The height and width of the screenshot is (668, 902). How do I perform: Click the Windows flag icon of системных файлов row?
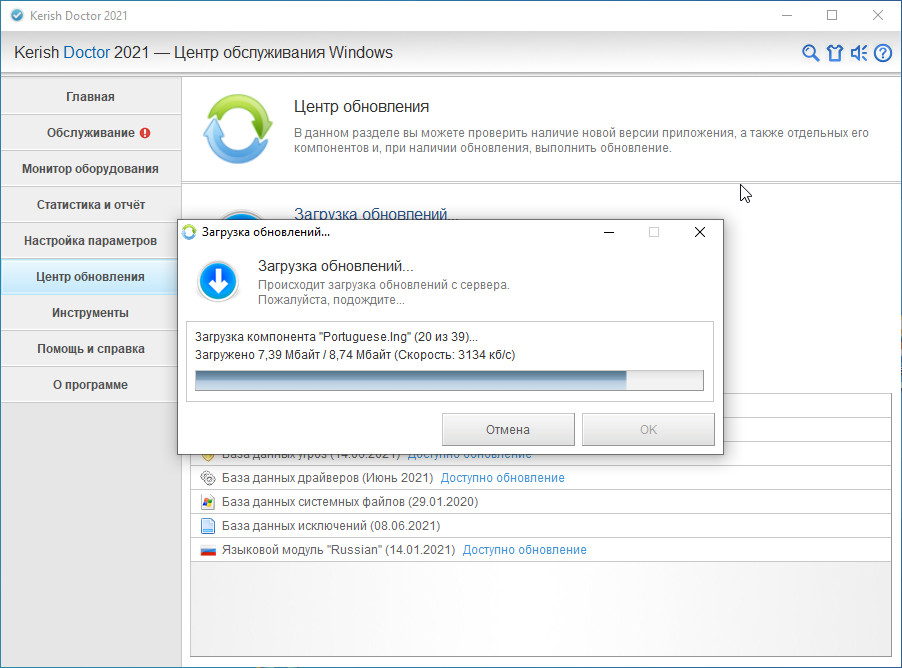pos(208,502)
